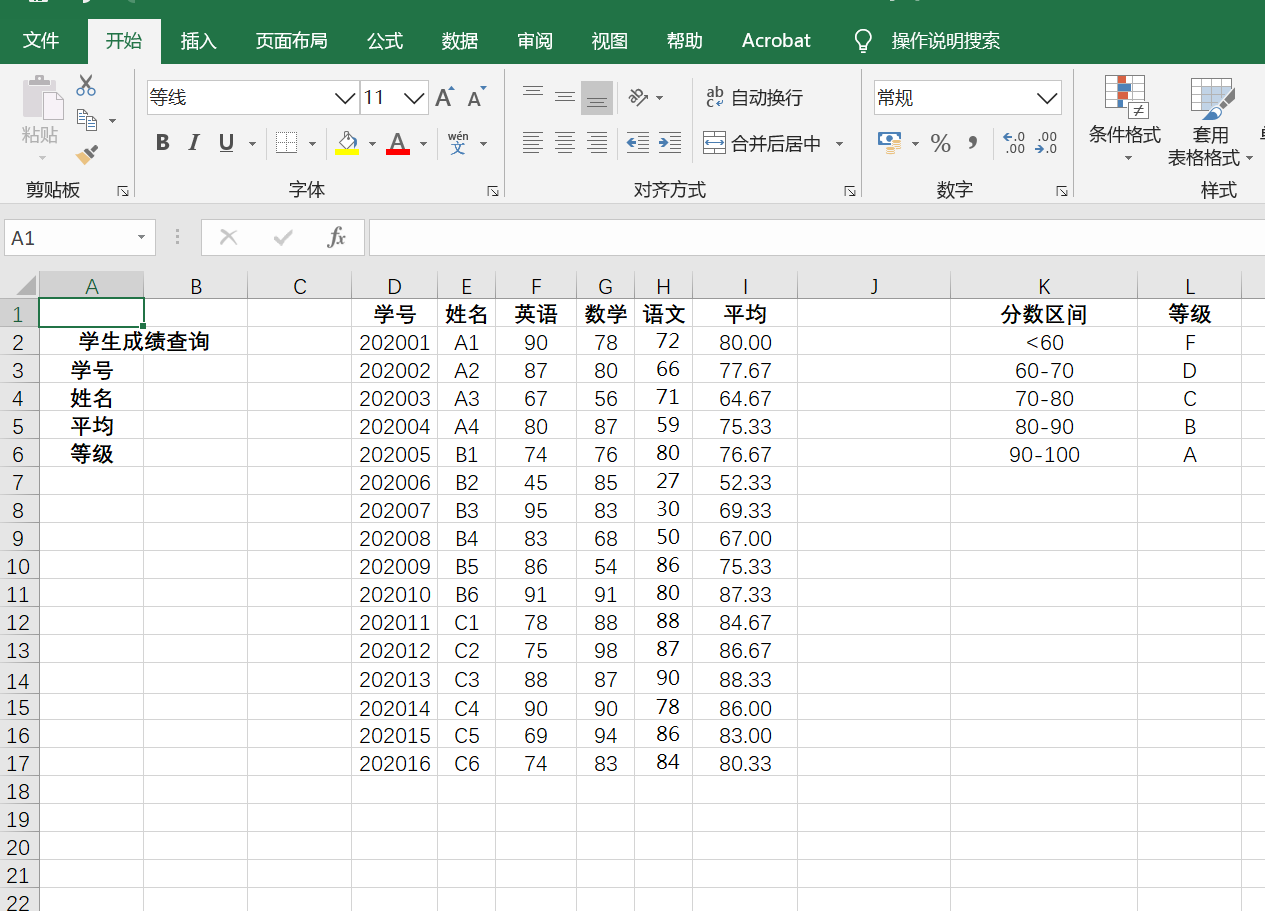Apply yellow fill color bucket
The height and width of the screenshot is (911, 1265).
pyautogui.click(x=347, y=143)
